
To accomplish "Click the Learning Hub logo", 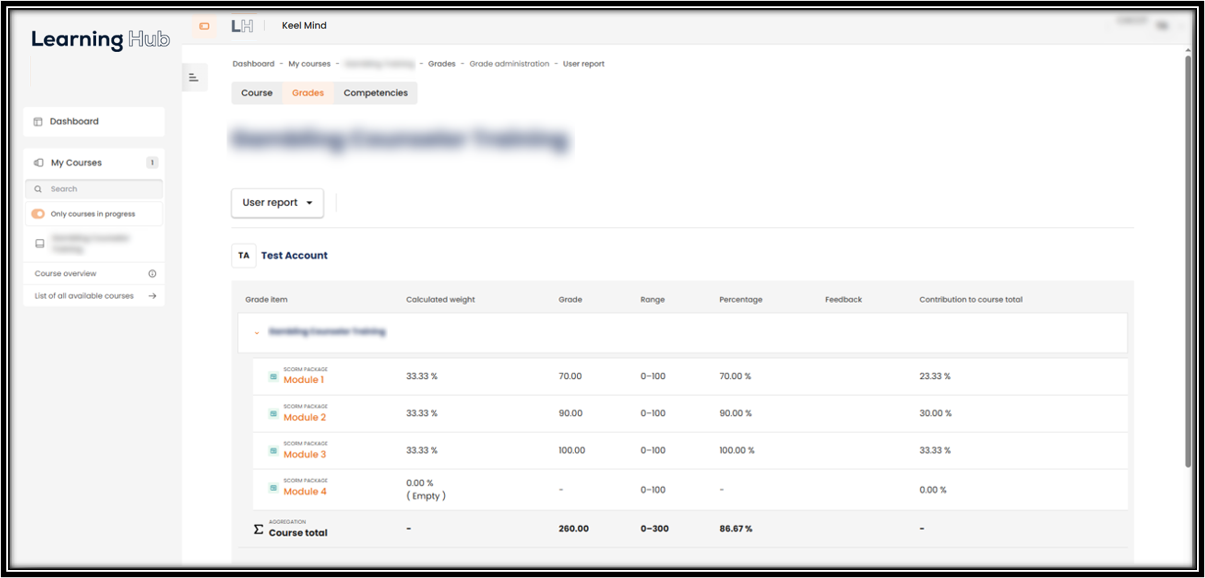I will [x=100, y=40].
